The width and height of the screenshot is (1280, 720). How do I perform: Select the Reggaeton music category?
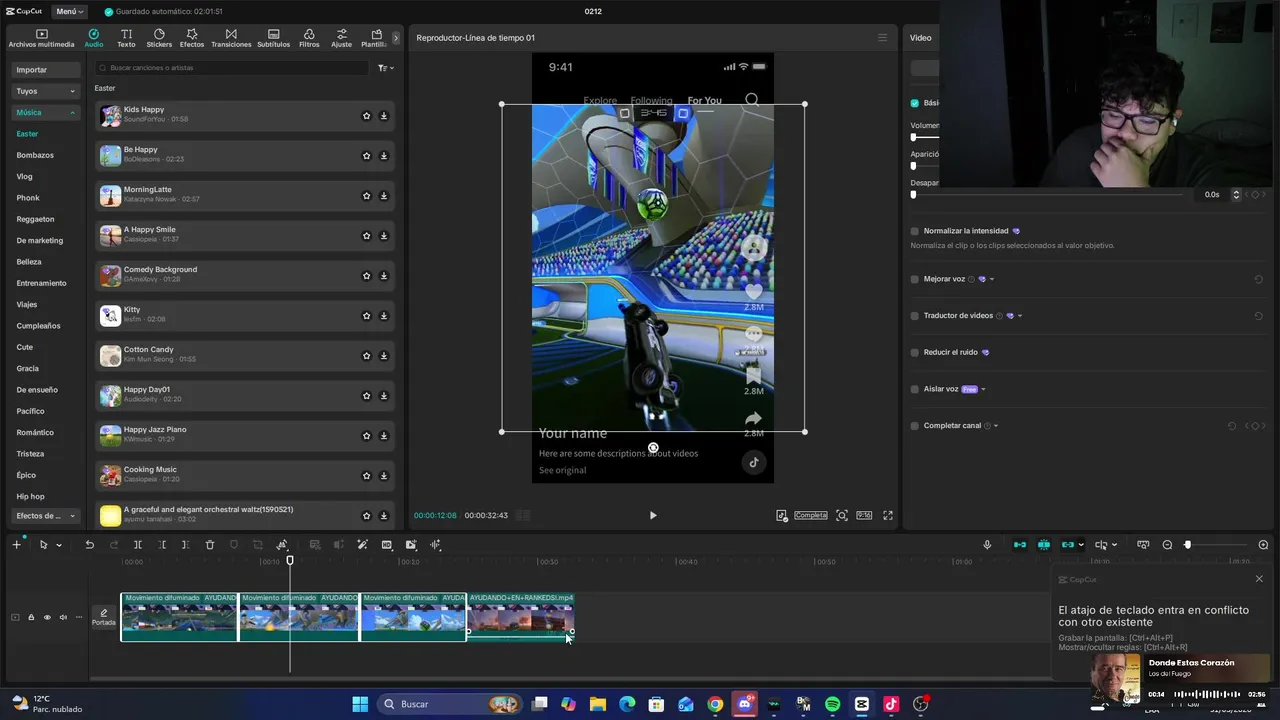(35, 219)
